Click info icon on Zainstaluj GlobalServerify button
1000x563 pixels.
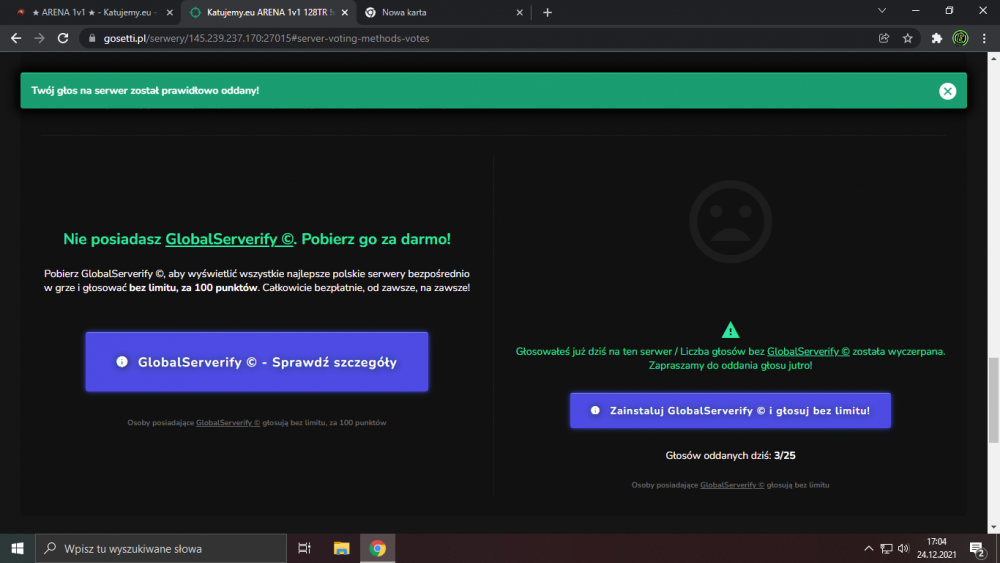tap(595, 411)
